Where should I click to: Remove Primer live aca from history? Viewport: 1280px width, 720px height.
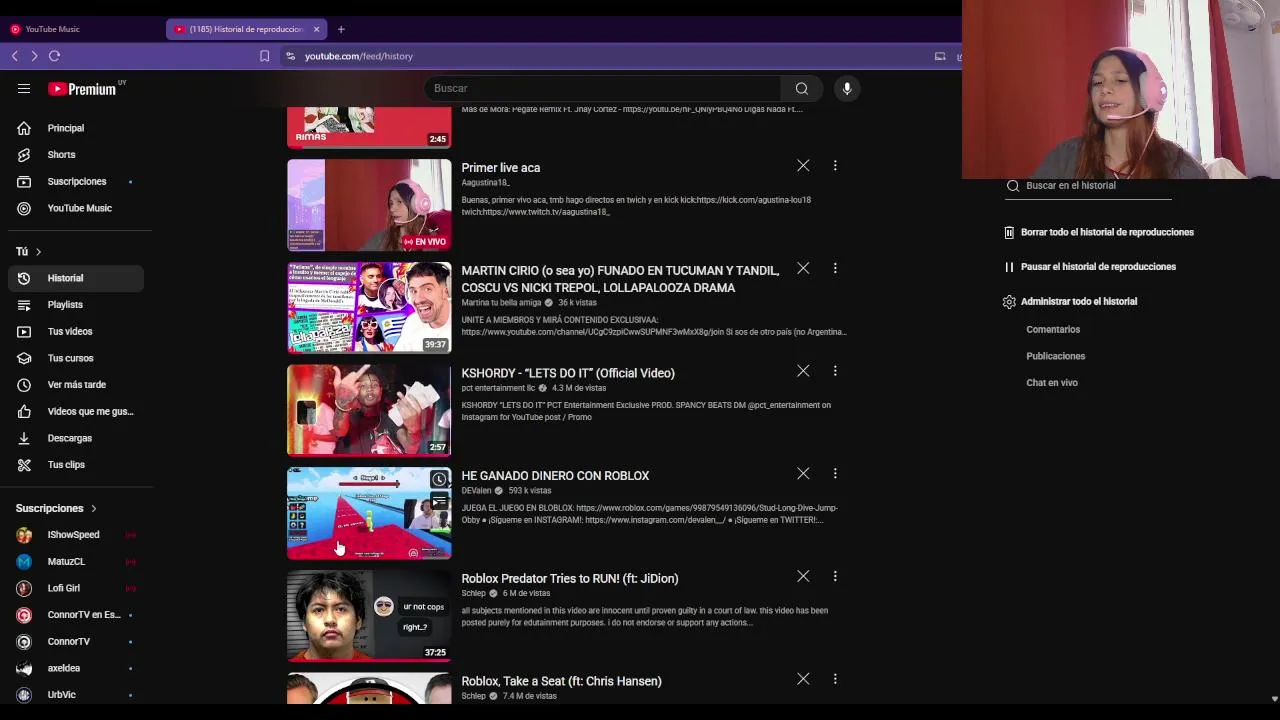click(803, 165)
